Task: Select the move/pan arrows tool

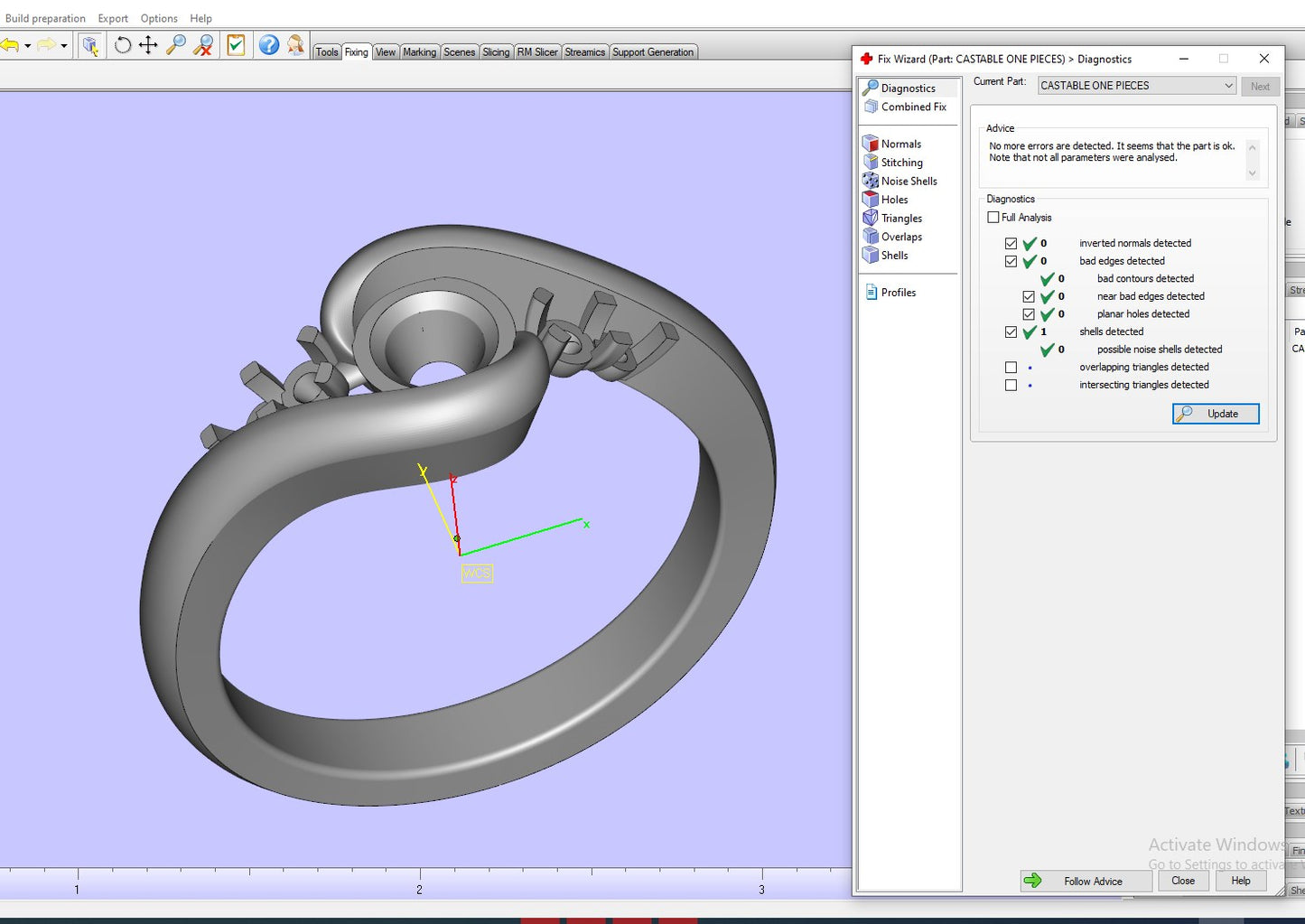Action: [148, 45]
